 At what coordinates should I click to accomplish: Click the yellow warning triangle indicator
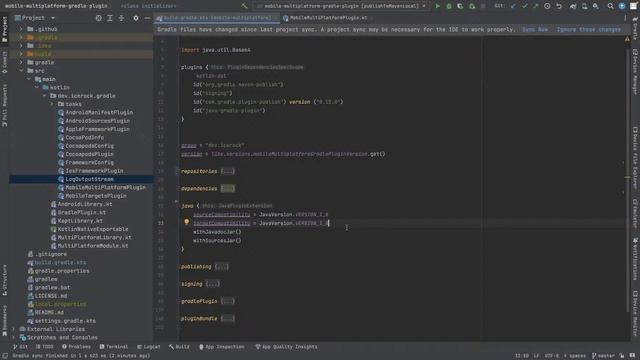(x=627, y=39)
